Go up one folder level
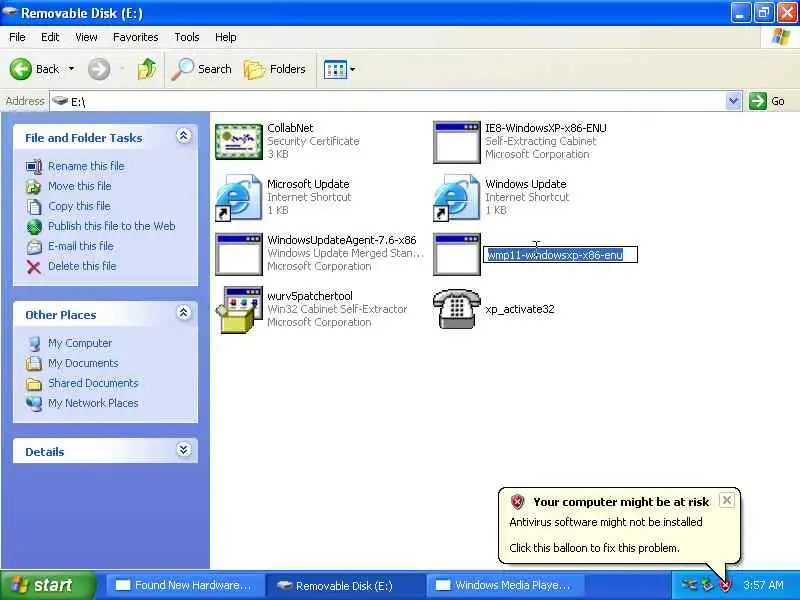The image size is (800, 600). [147, 69]
